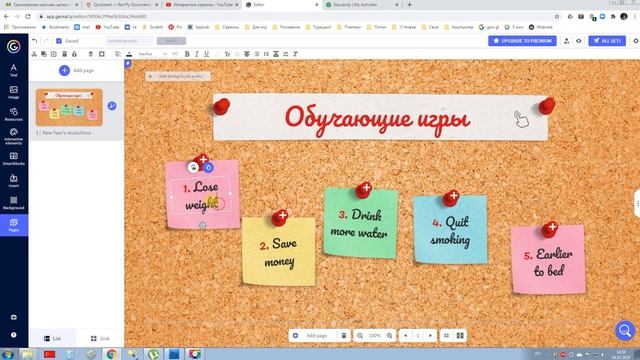Open the Windows Start menu
Screen dimensions: 640x360
click(7, 354)
